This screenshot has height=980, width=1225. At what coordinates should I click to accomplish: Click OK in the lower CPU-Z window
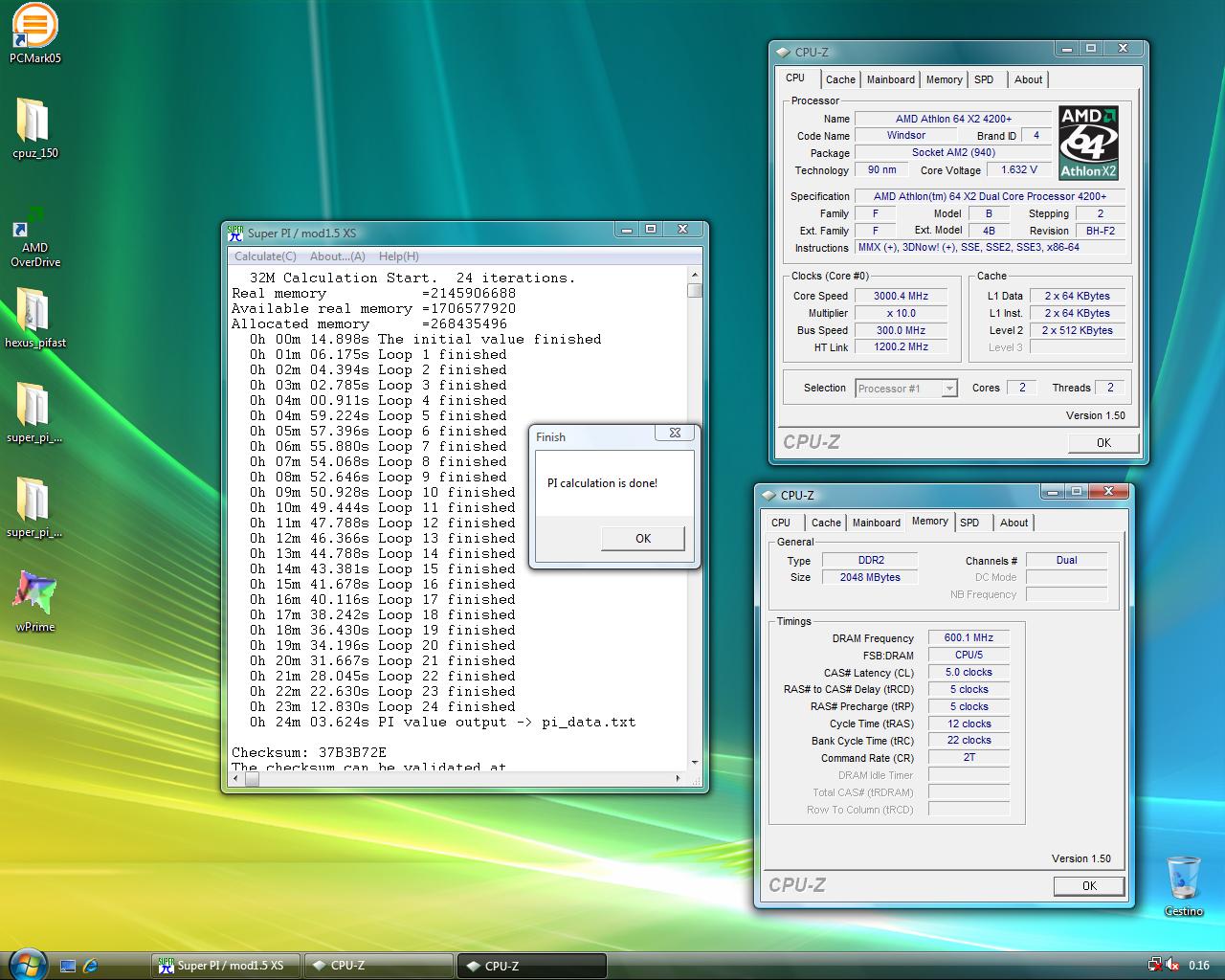coord(1089,886)
